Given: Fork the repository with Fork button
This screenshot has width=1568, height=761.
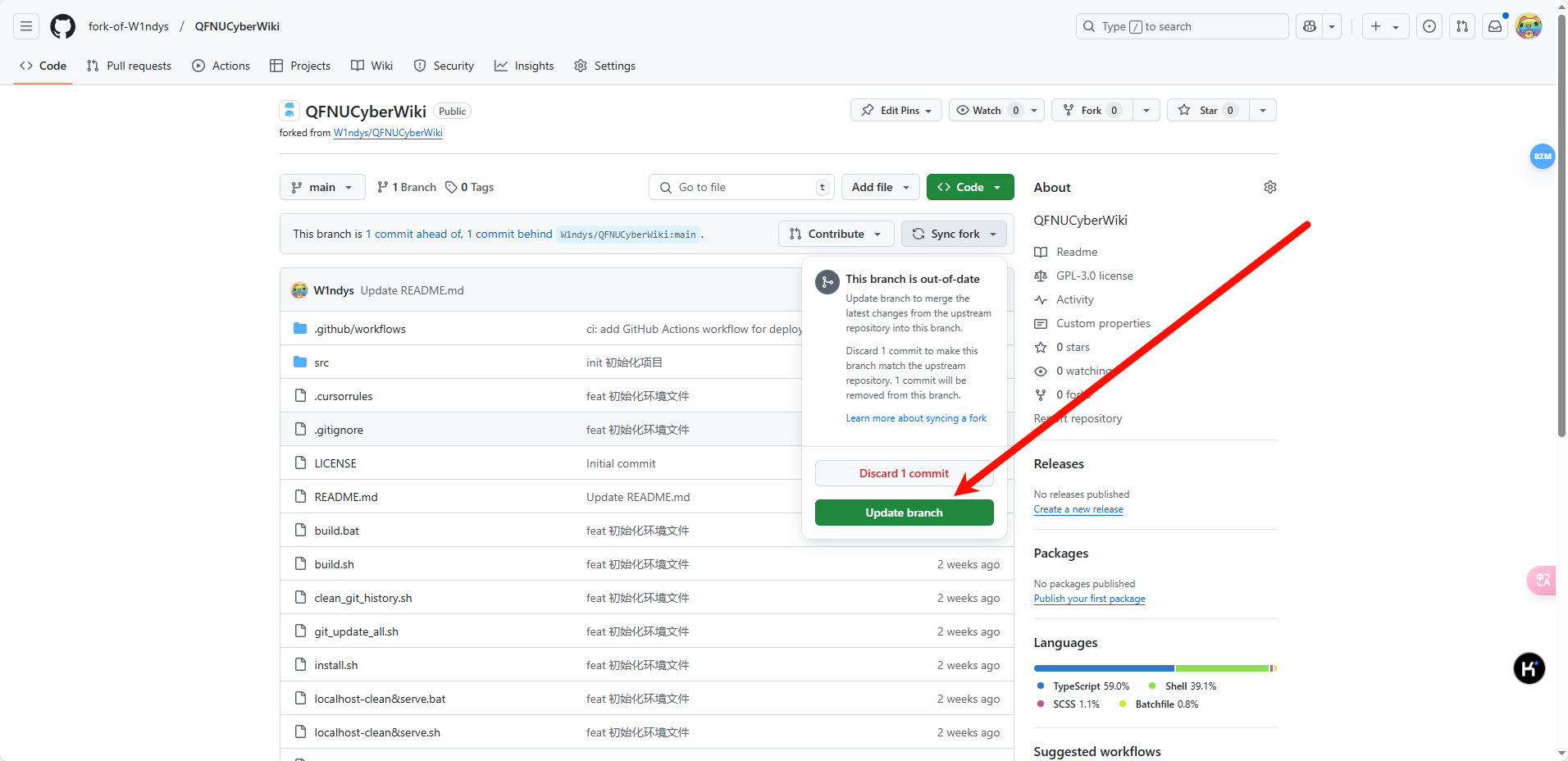Looking at the screenshot, I should coord(1092,110).
